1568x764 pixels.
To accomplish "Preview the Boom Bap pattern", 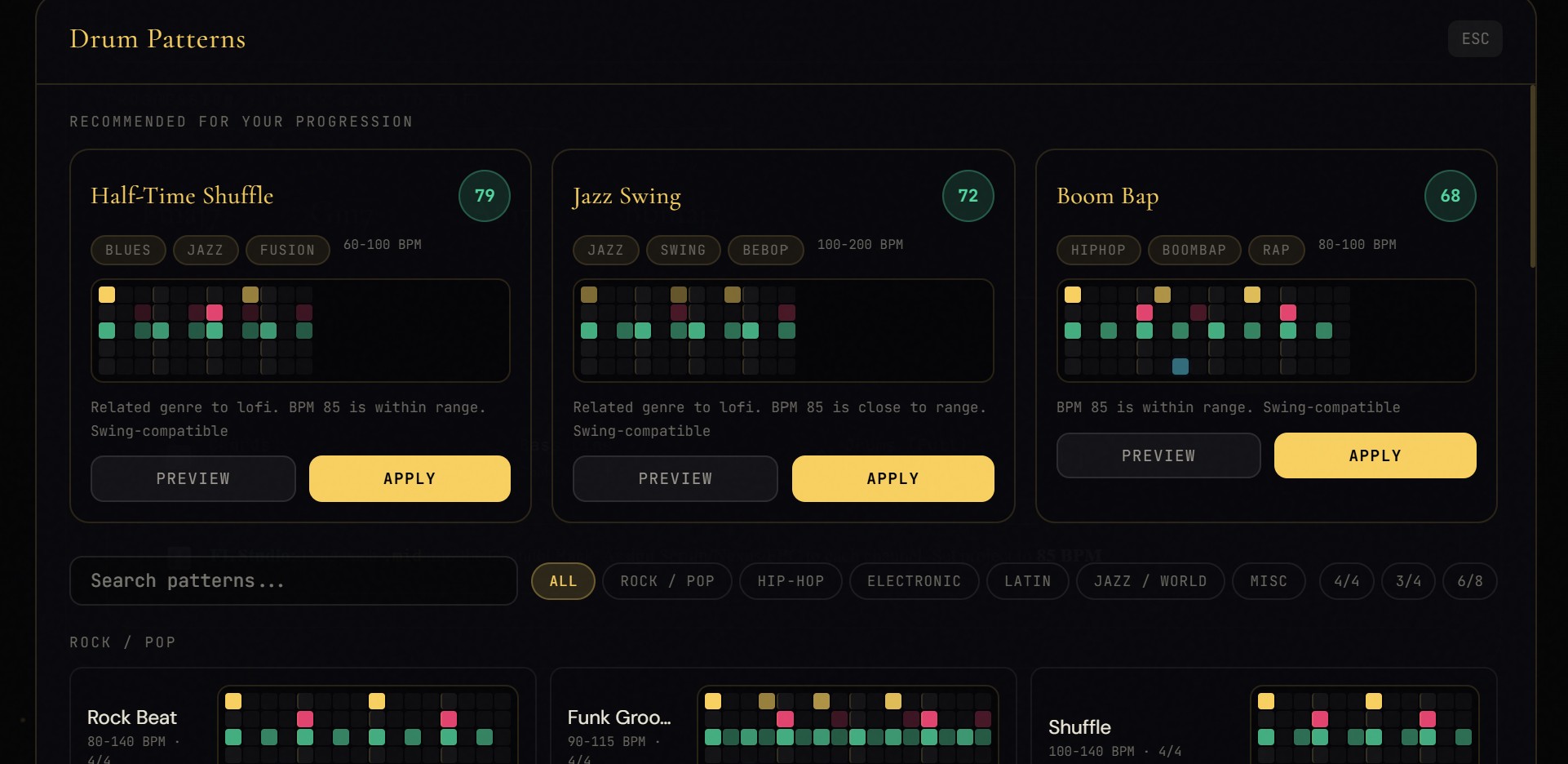I will pyautogui.click(x=1158, y=455).
